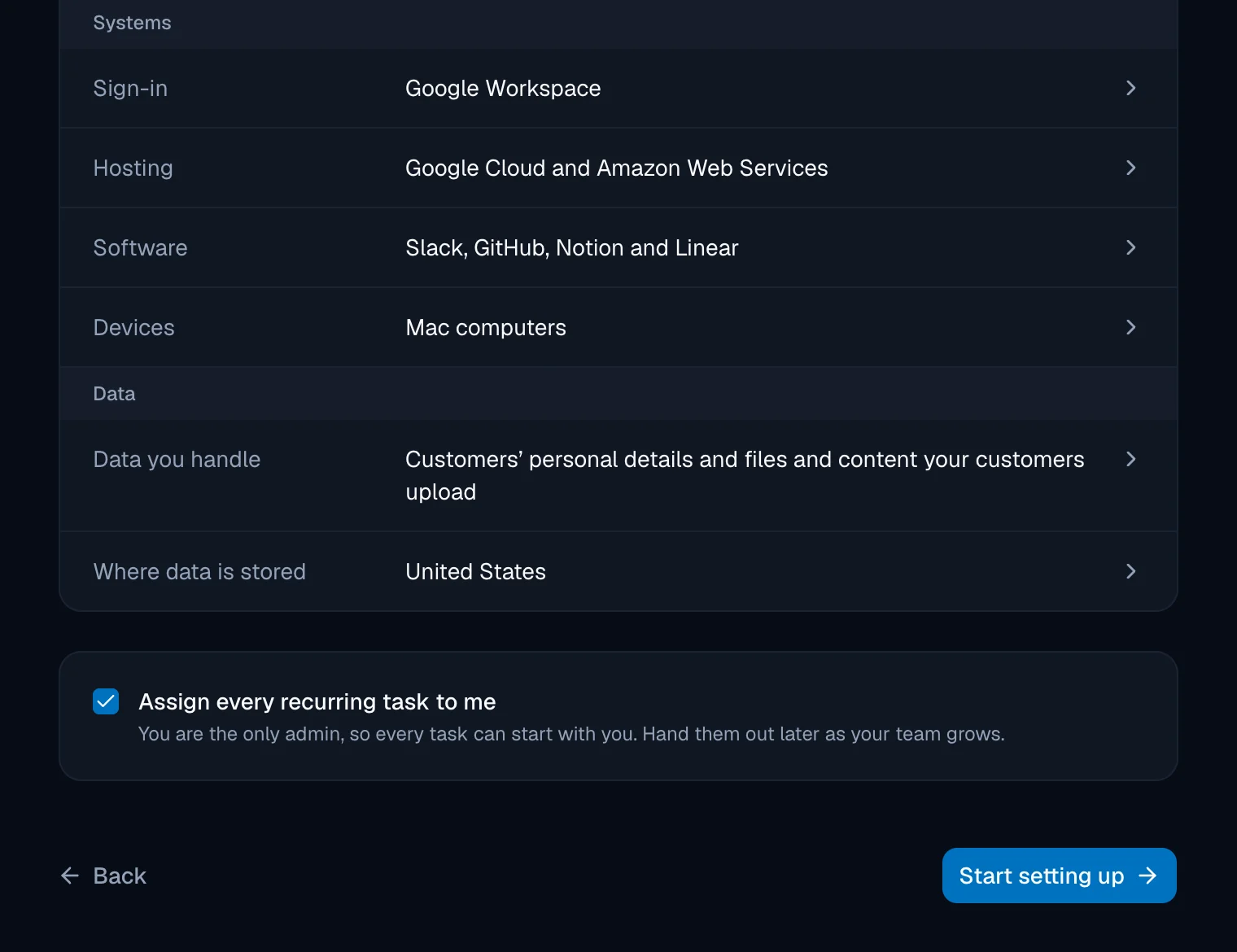Uncheck Assign every recurring task to me
The height and width of the screenshot is (952, 1237).
(x=106, y=701)
